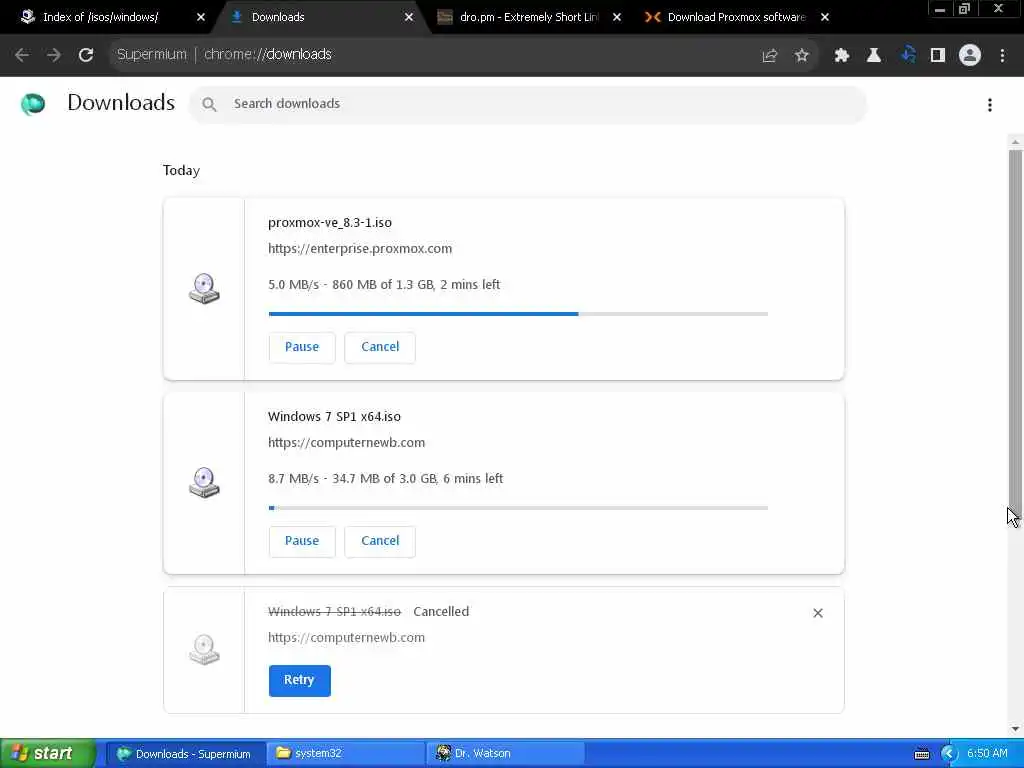Viewport: 1024px width, 768px height.
Task: Close the Download Proxmox software tab
Action: (x=825, y=18)
